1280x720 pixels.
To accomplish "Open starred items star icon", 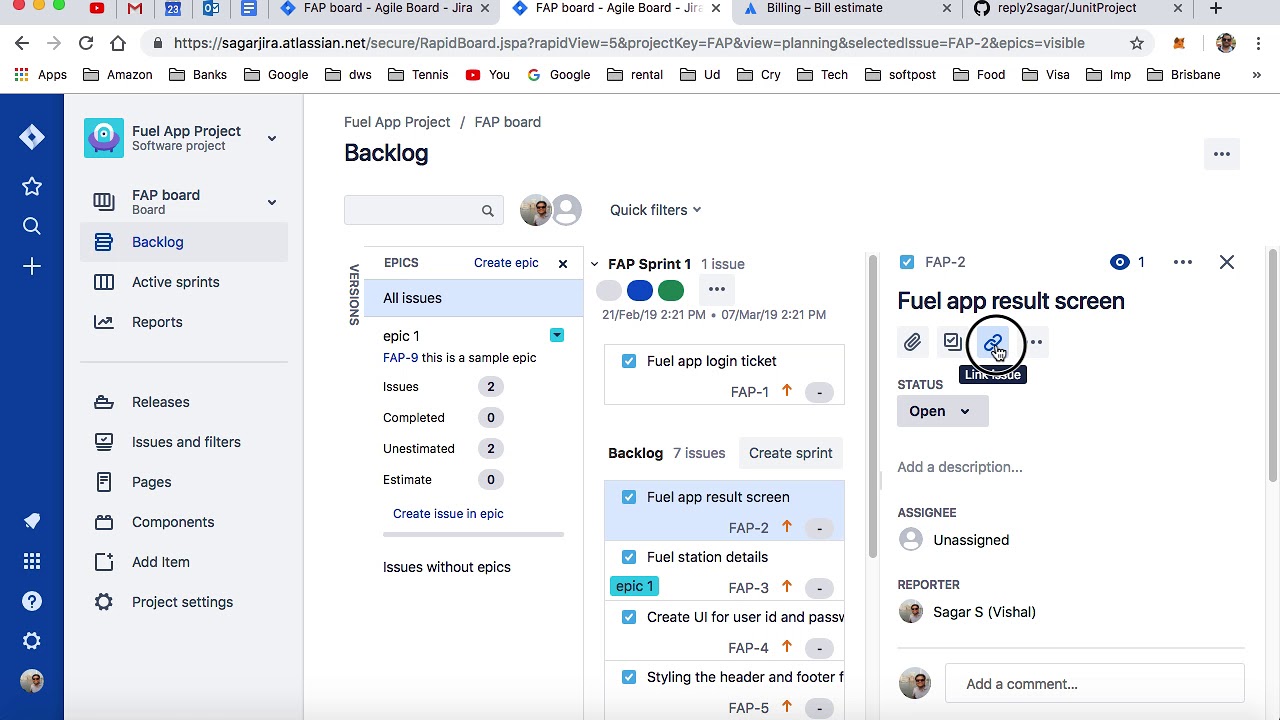I will click(x=32, y=186).
